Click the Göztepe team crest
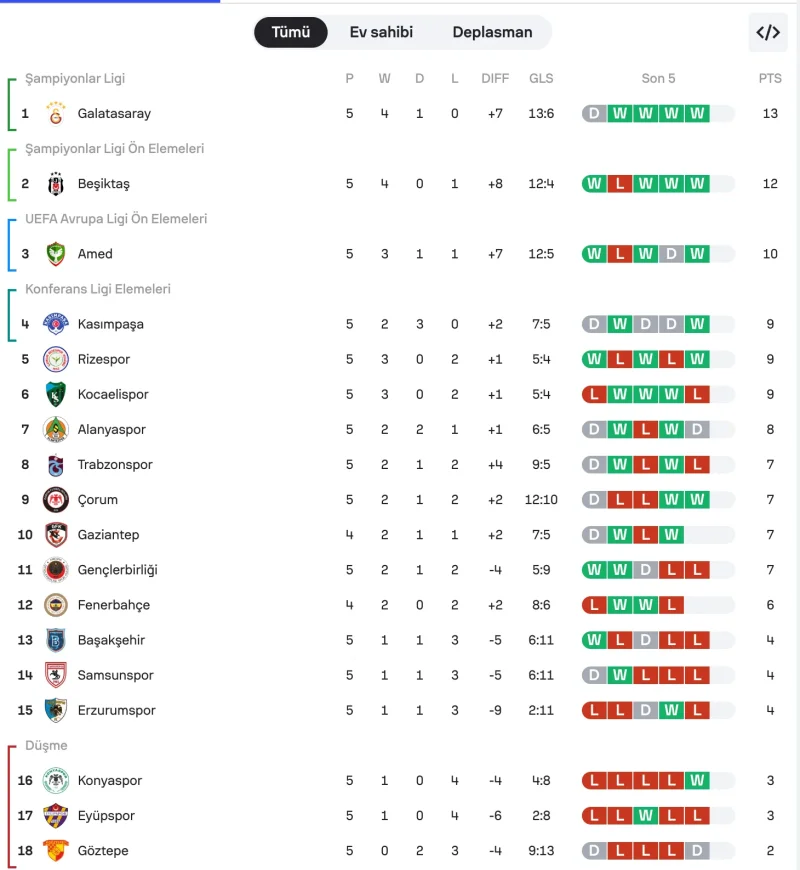 (55, 851)
